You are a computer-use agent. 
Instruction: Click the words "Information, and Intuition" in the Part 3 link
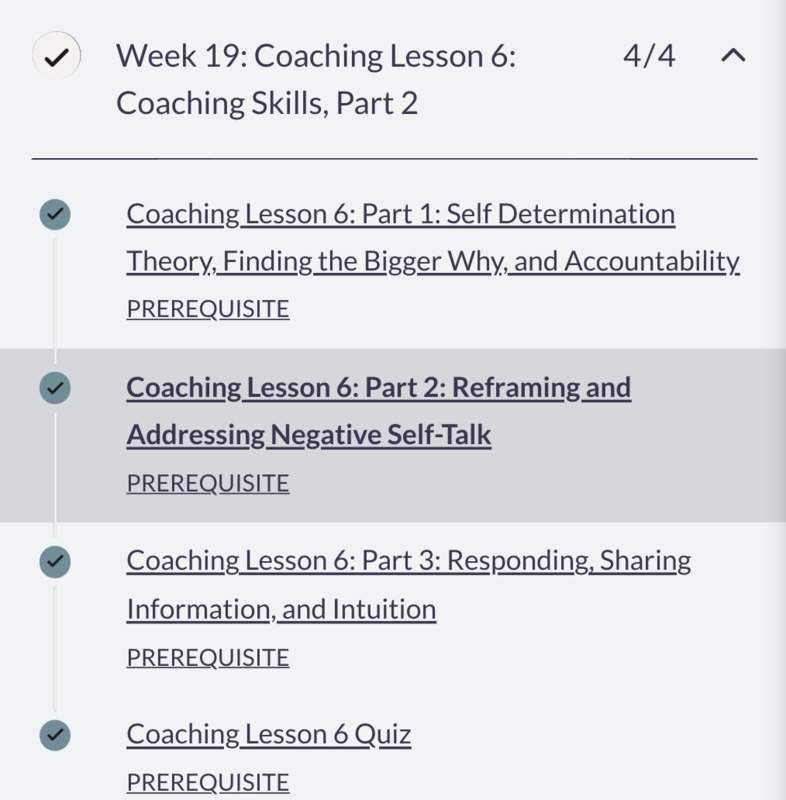(x=282, y=609)
